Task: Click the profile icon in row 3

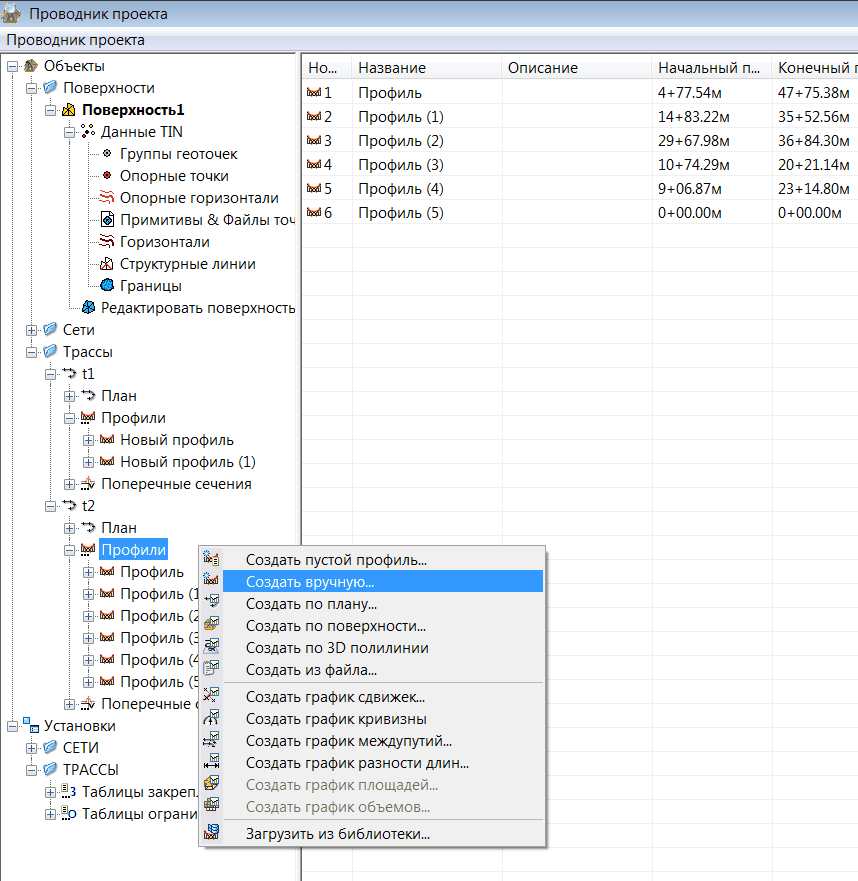Action: click(x=314, y=140)
